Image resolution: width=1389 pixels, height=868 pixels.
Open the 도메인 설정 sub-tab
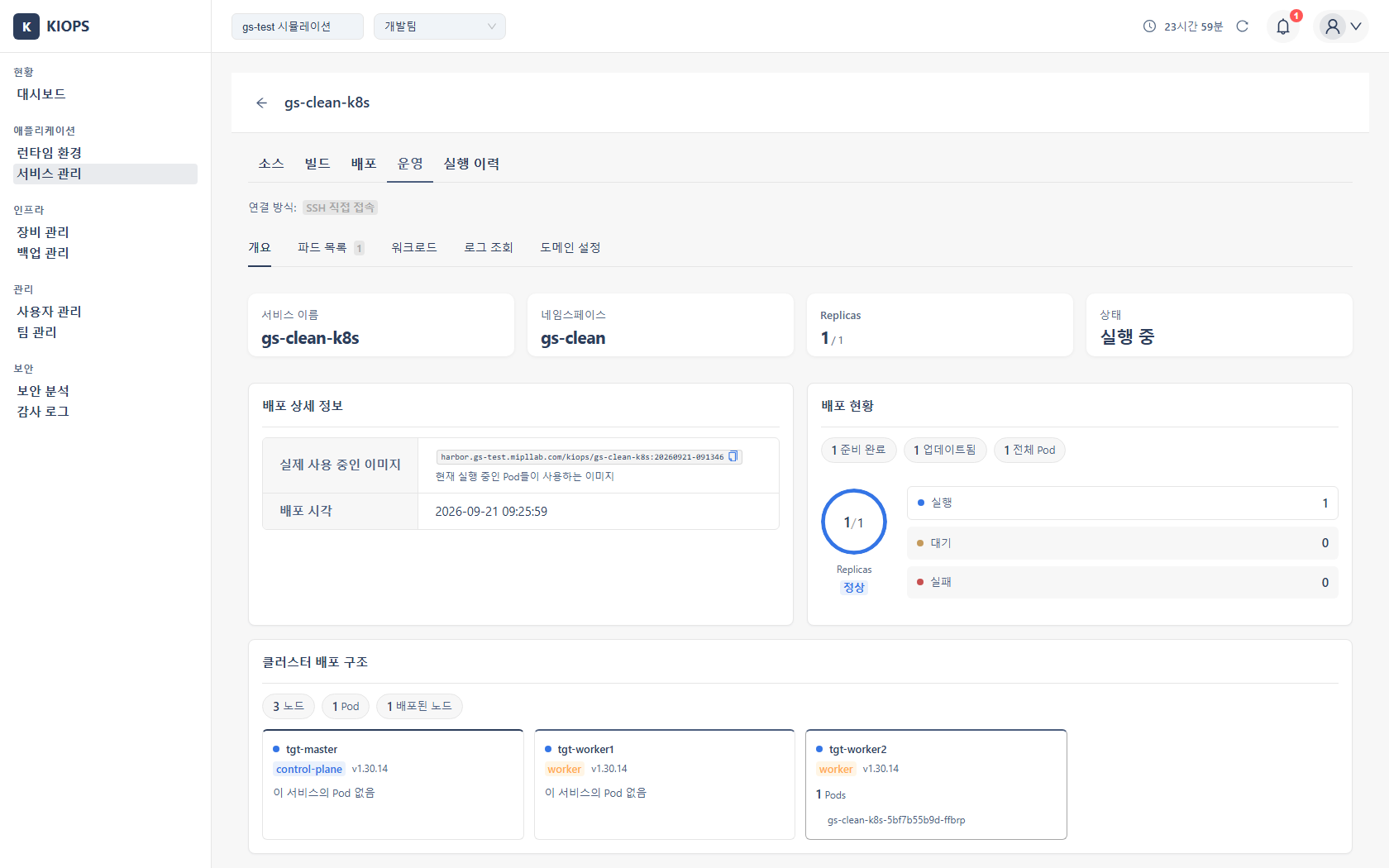coord(570,248)
